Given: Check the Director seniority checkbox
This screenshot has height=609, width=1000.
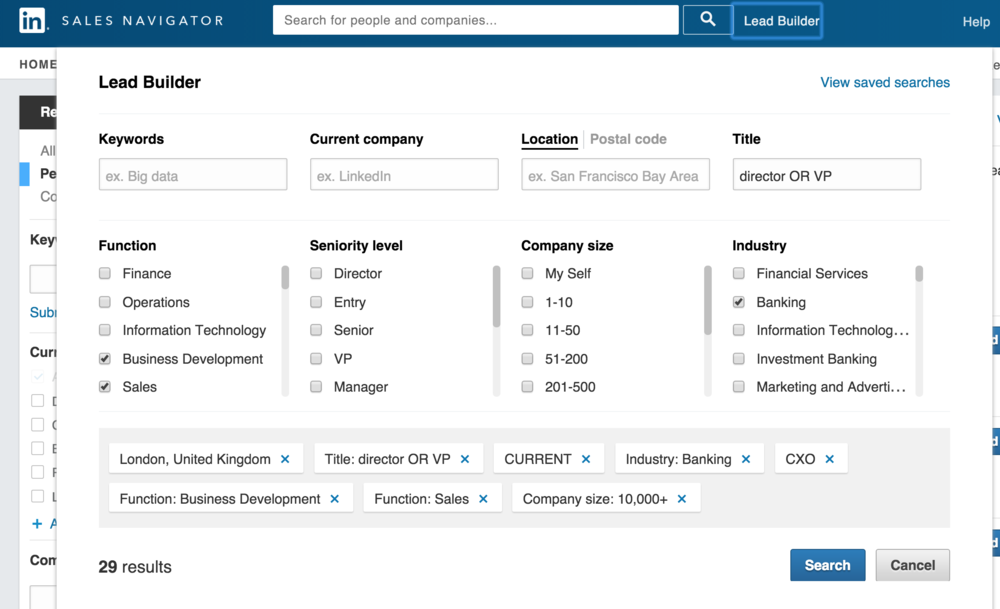Looking at the screenshot, I should [316, 274].
